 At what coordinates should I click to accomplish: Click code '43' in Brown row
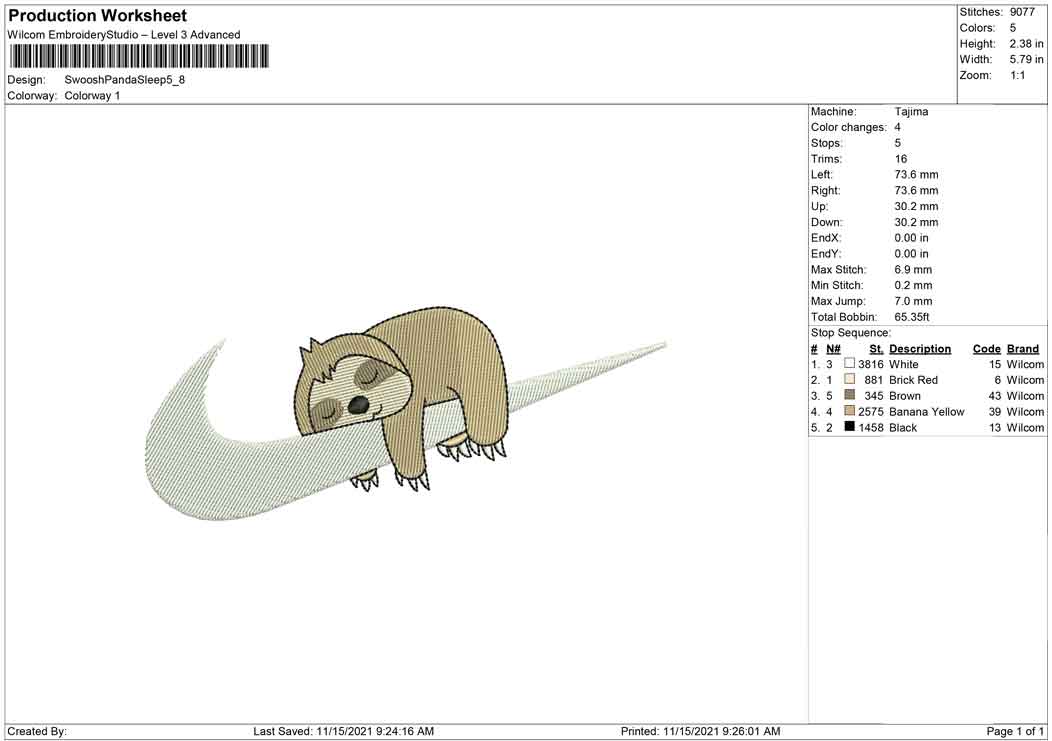click(994, 396)
